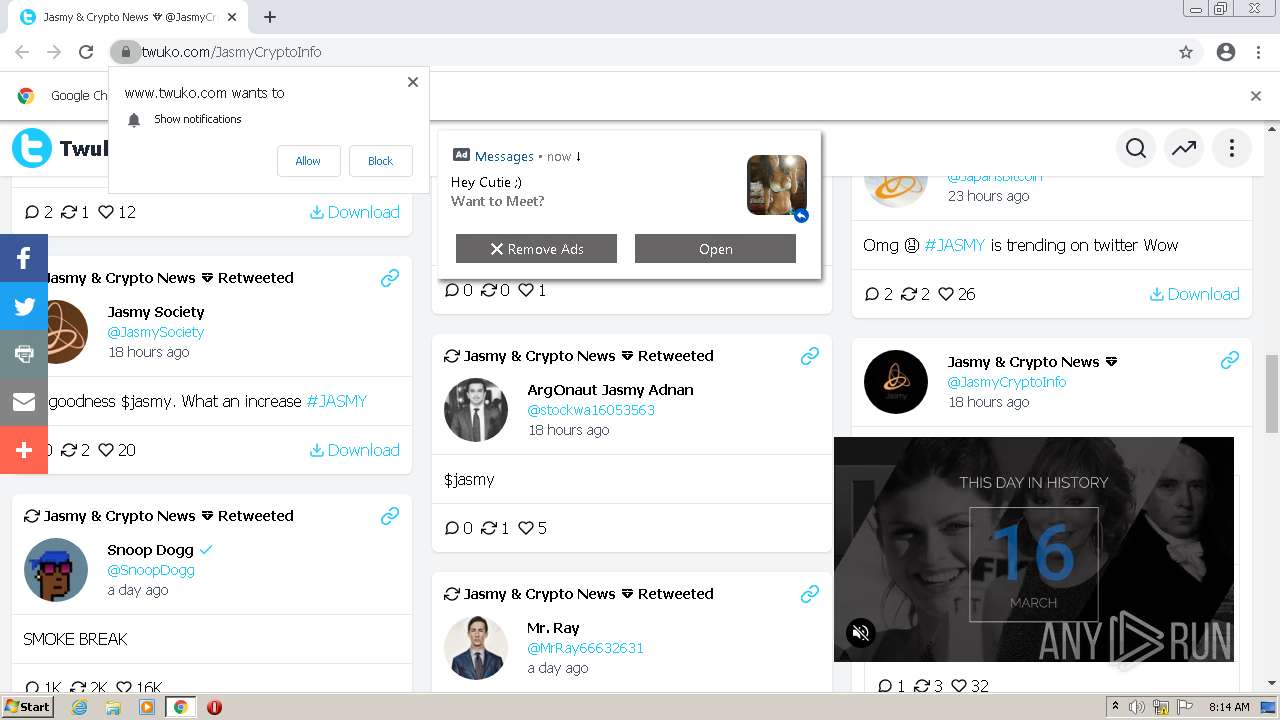The height and width of the screenshot is (720, 1280).
Task: Open @MrRay66632631 profile link
Action: click(585, 648)
